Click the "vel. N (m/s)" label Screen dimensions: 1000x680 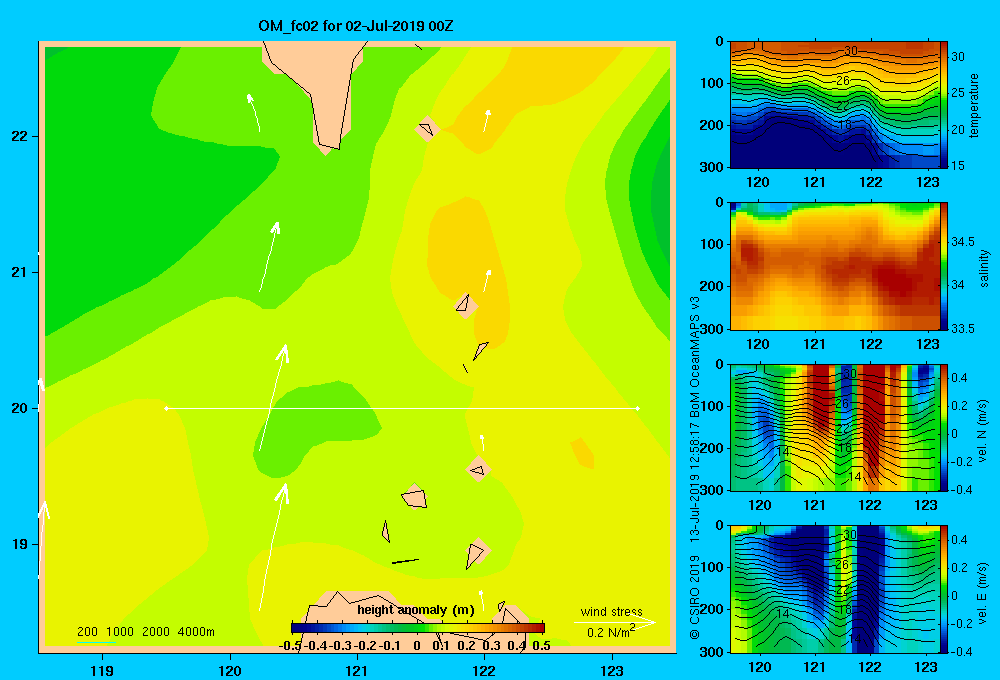pos(982,431)
